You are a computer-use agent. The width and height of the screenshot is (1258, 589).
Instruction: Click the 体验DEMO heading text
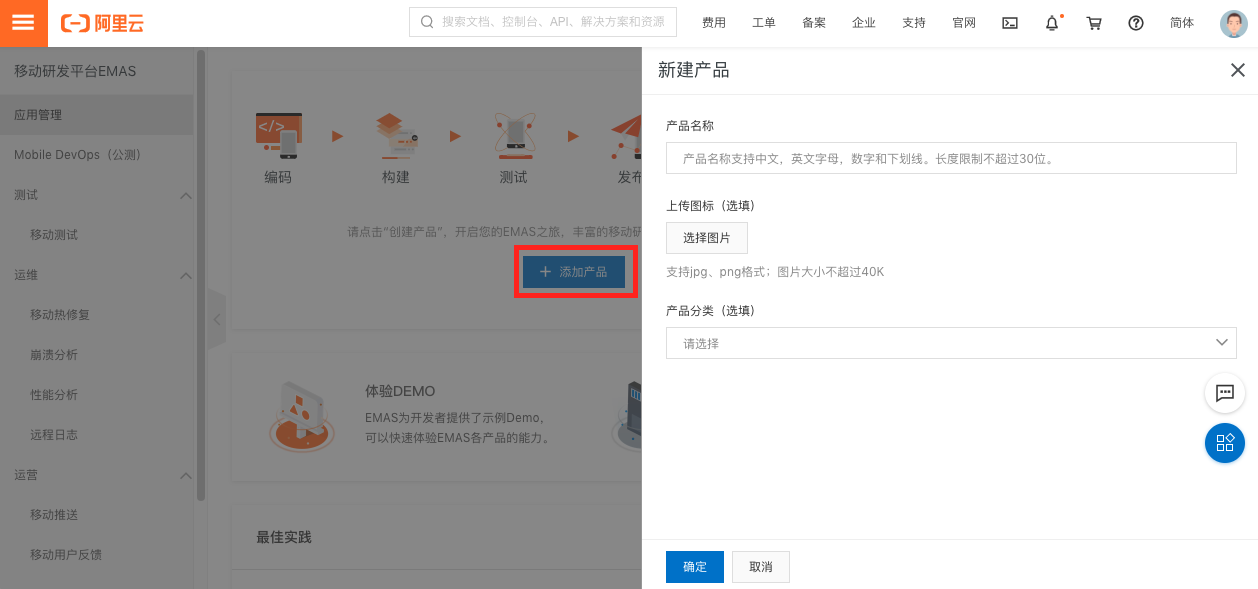click(401, 391)
